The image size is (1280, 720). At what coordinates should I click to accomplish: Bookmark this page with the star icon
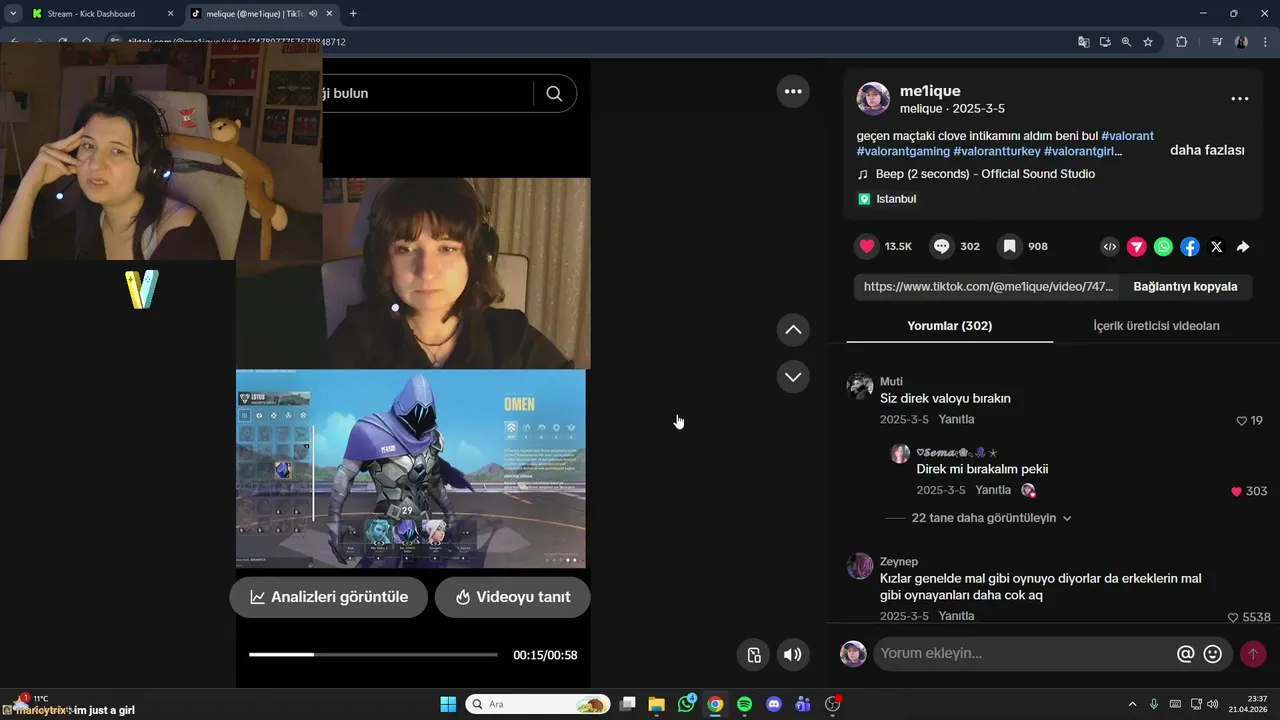pos(1148,42)
